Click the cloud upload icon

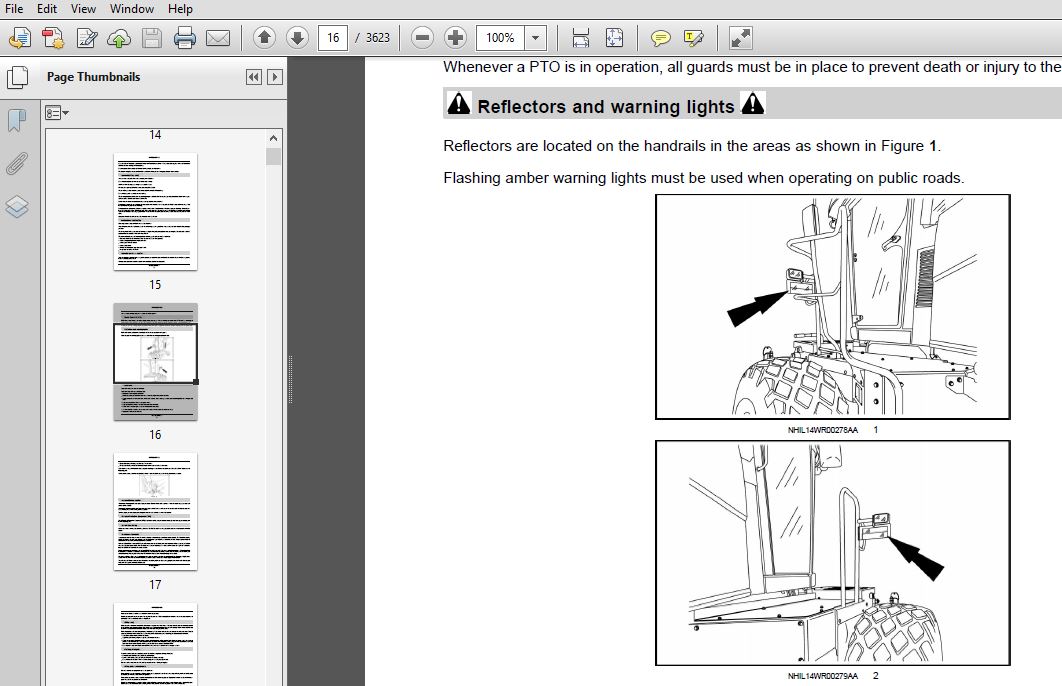119,38
